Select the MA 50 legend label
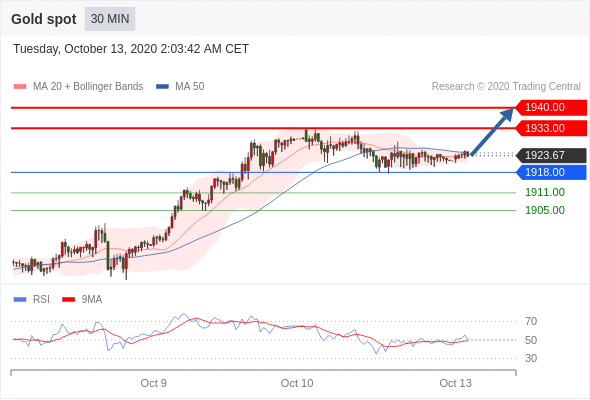The width and height of the screenshot is (590, 400). (x=190, y=87)
